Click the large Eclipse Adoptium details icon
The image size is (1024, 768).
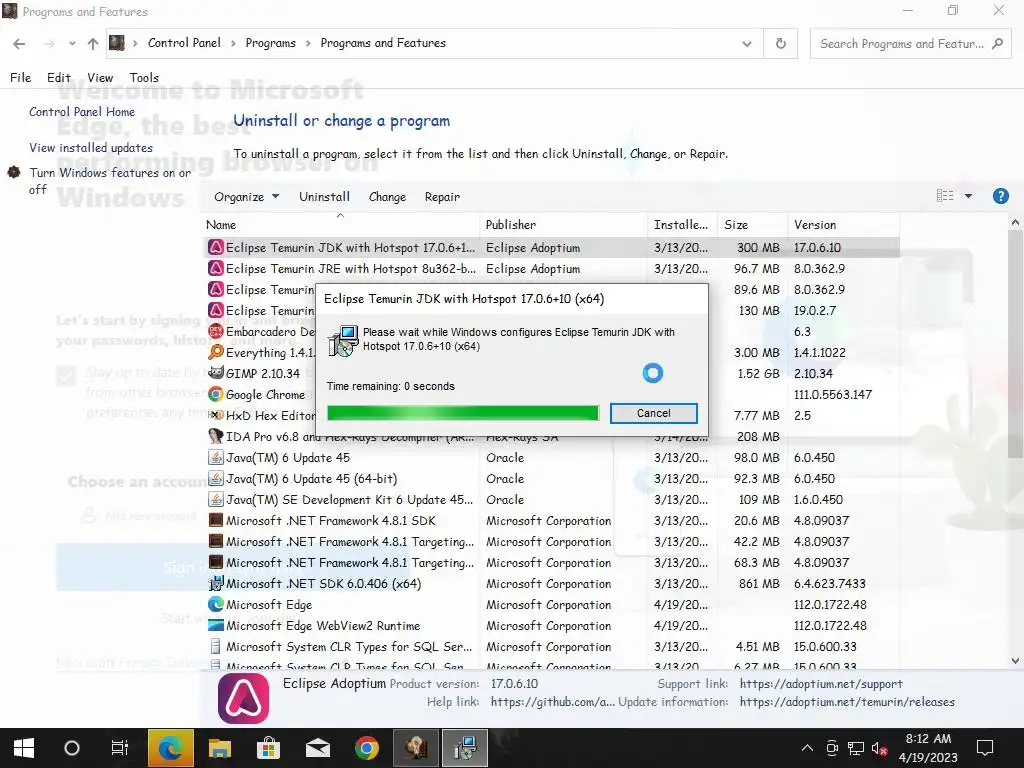[244, 698]
